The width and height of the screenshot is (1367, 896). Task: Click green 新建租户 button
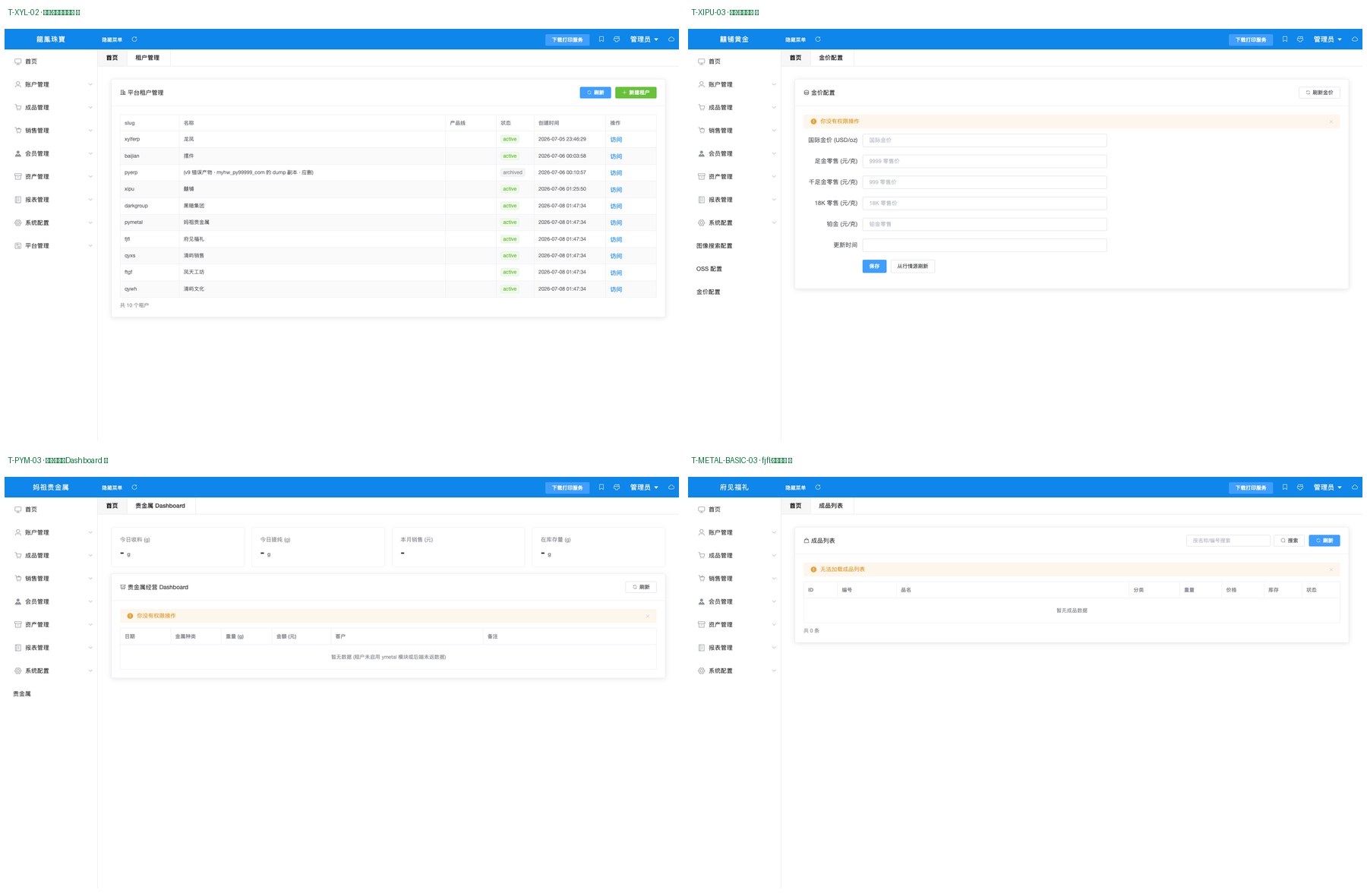tap(636, 93)
